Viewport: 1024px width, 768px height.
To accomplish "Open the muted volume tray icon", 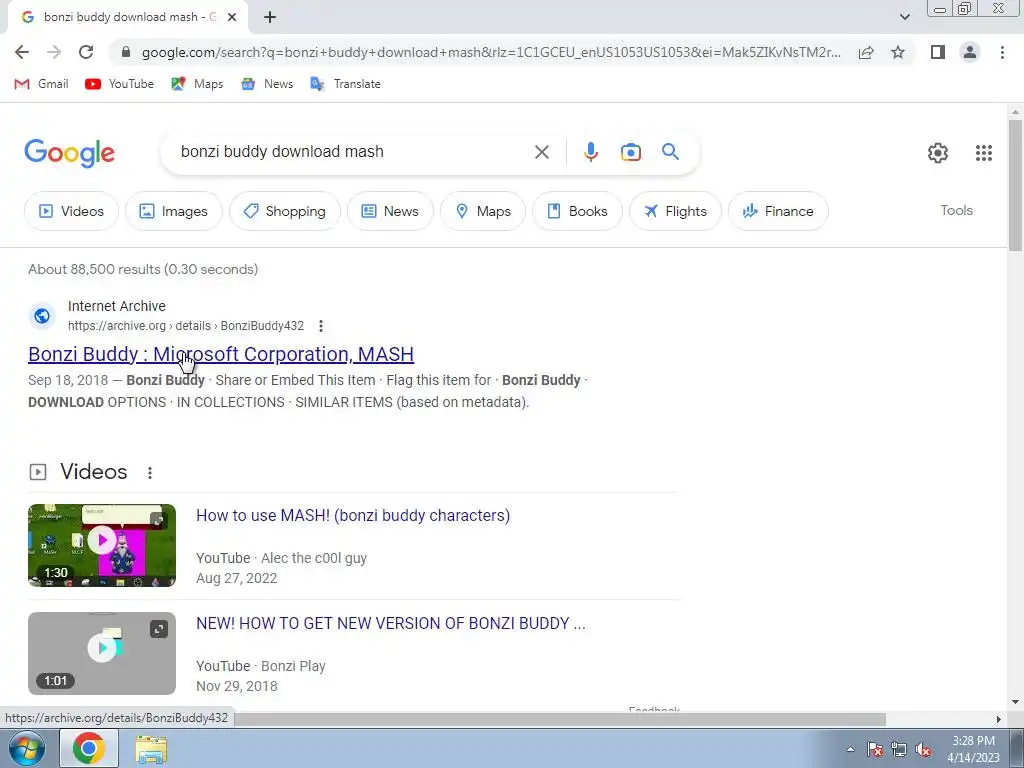I will (x=923, y=750).
